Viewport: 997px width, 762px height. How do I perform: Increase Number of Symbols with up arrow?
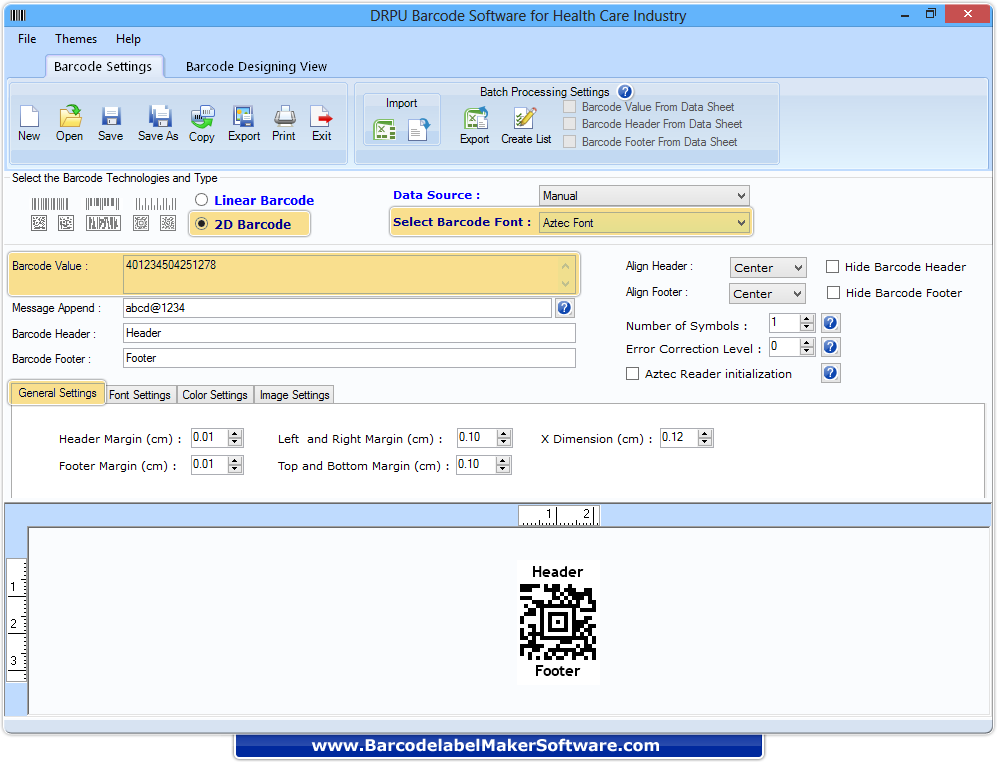pyautogui.click(x=807, y=319)
